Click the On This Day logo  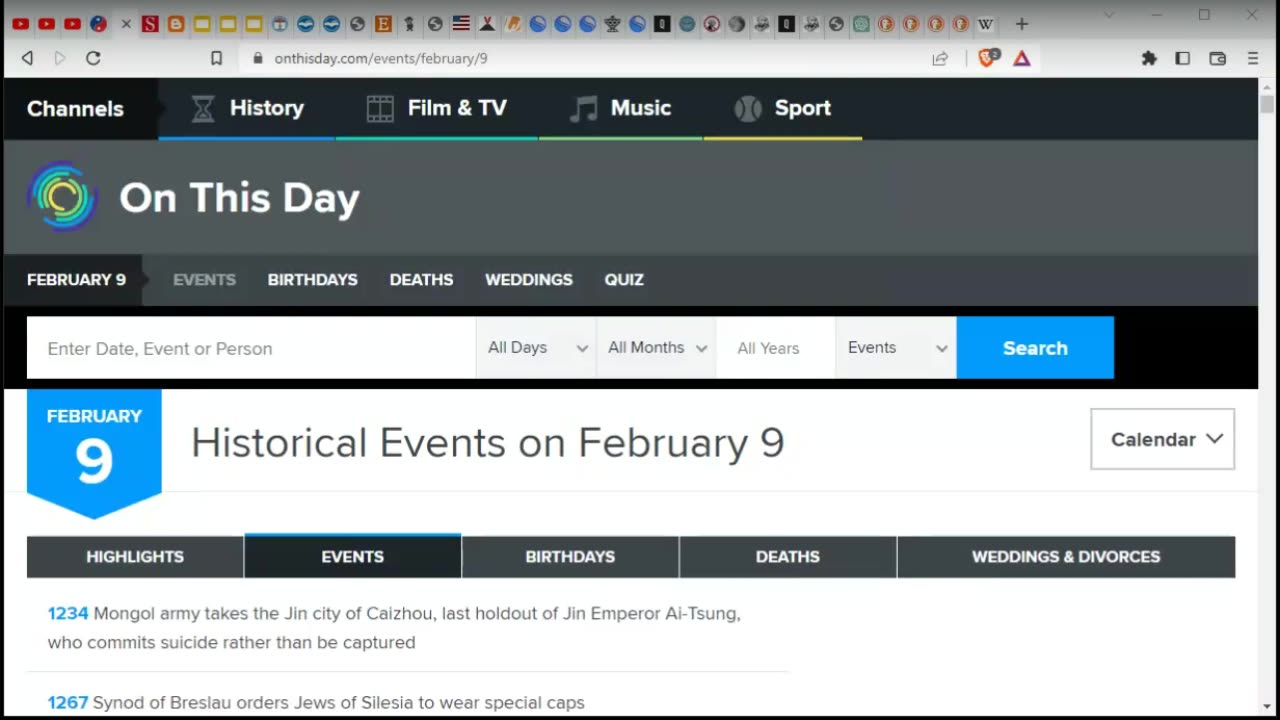193,197
